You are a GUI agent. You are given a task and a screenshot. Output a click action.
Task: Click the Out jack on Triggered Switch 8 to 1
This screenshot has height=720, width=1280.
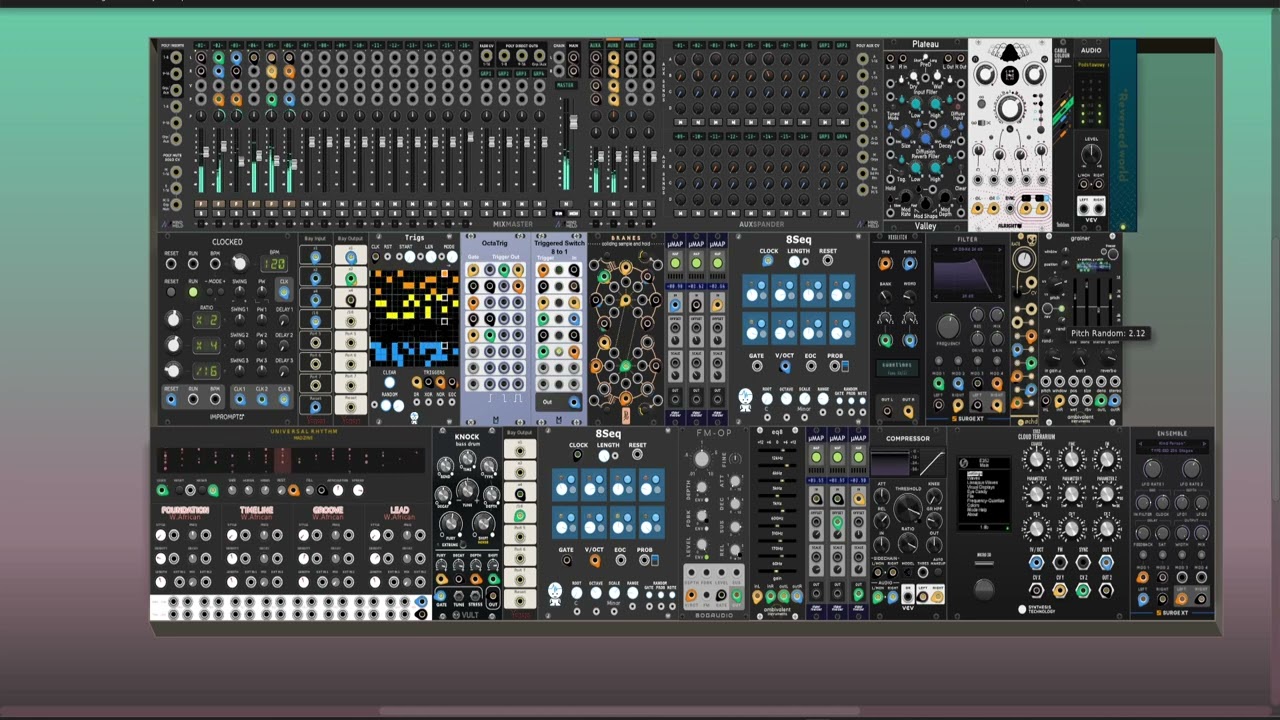pyautogui.click(x=573, y=402)
